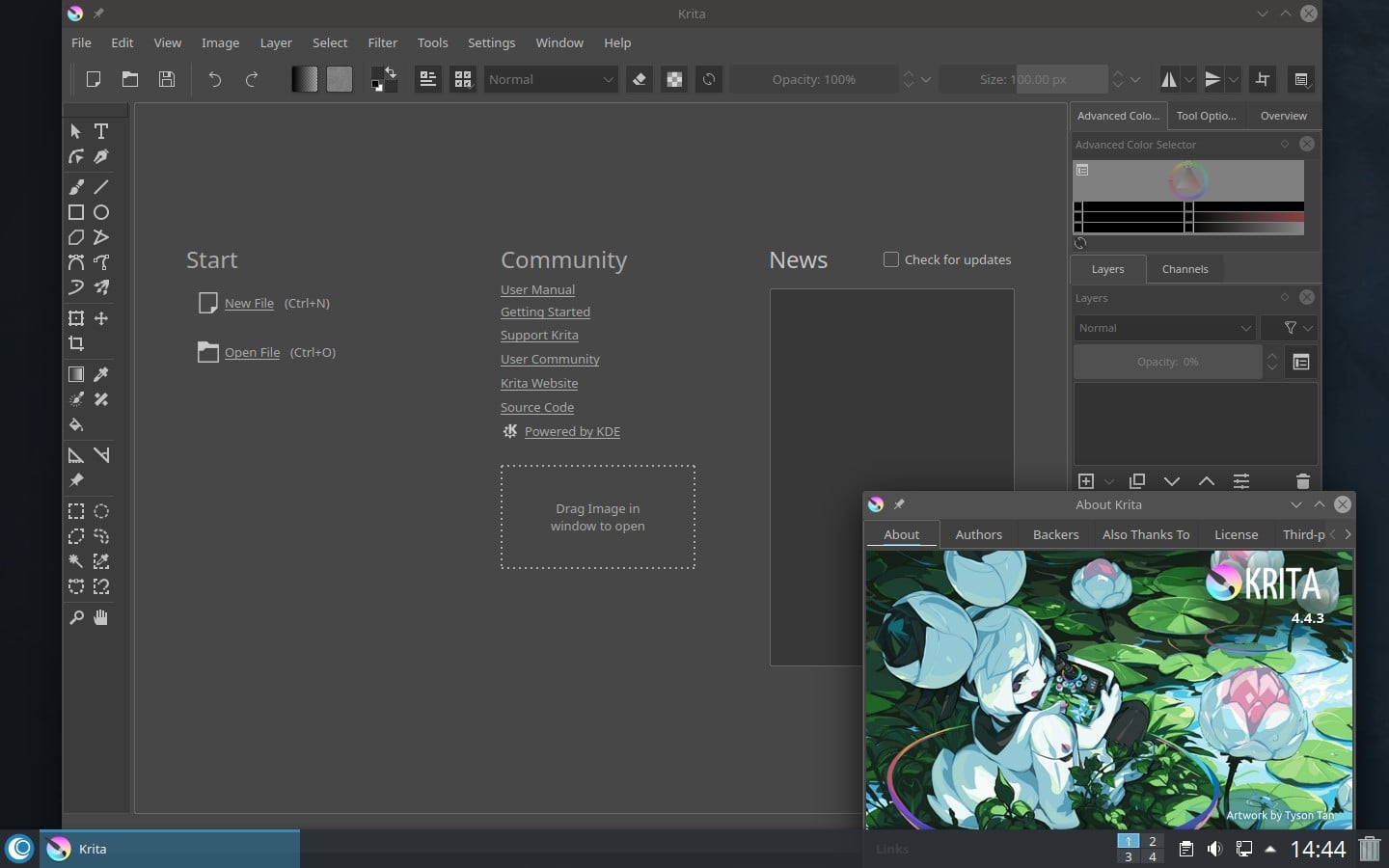1389x868 pixels.
Task: Activate the Crop tool
Action: (x=76, y=343)
